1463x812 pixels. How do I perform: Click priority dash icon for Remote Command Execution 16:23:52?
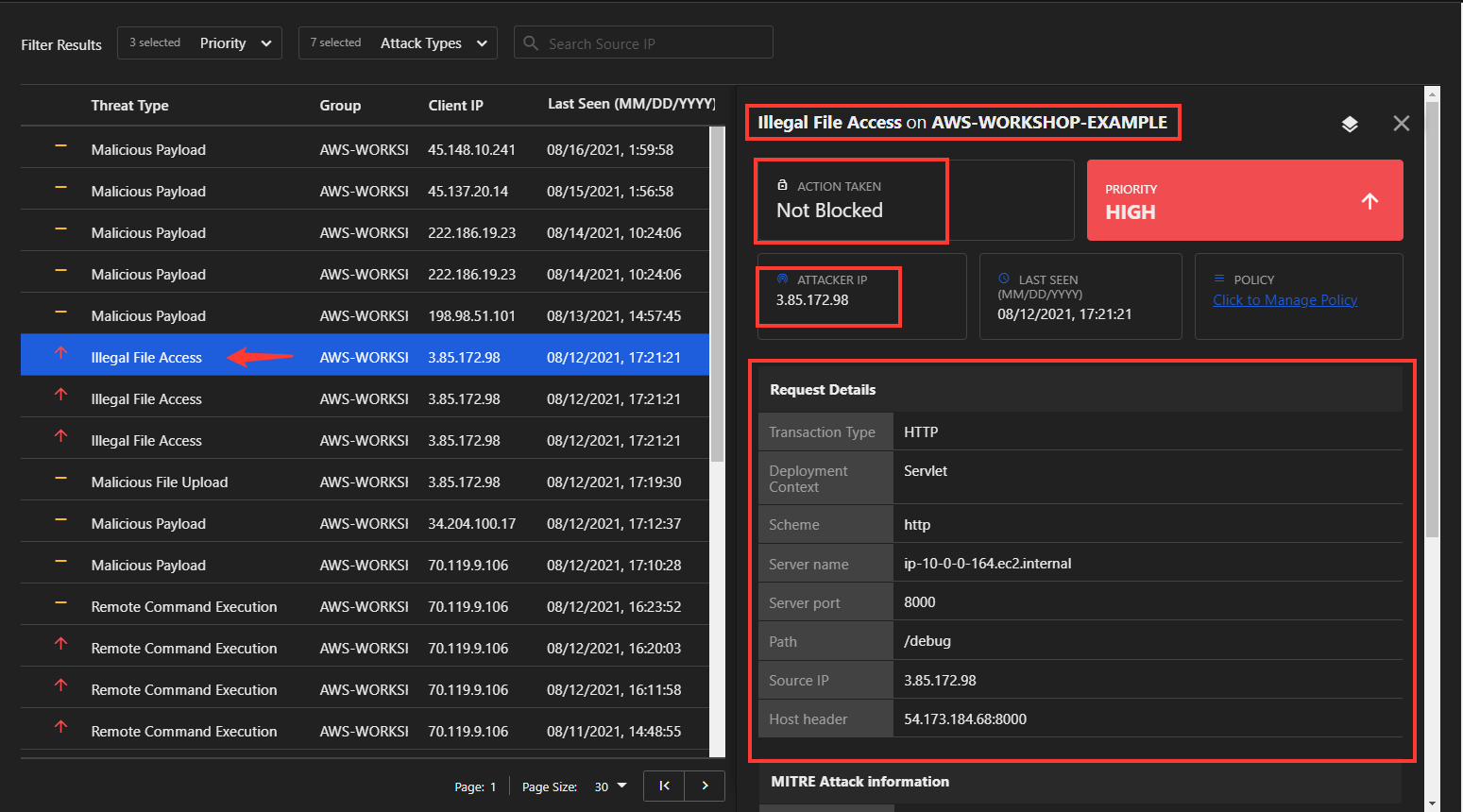(60, 603)
